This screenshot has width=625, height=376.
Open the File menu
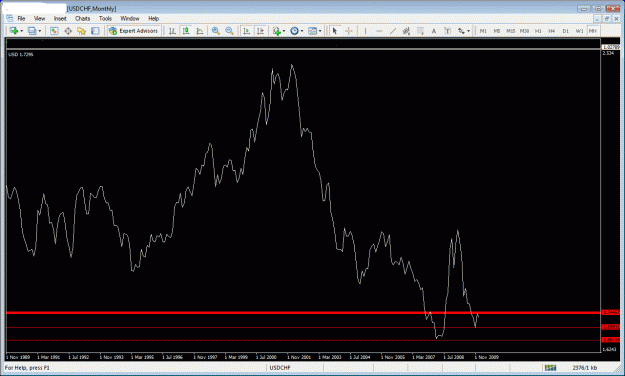click(x=21, y=18)
